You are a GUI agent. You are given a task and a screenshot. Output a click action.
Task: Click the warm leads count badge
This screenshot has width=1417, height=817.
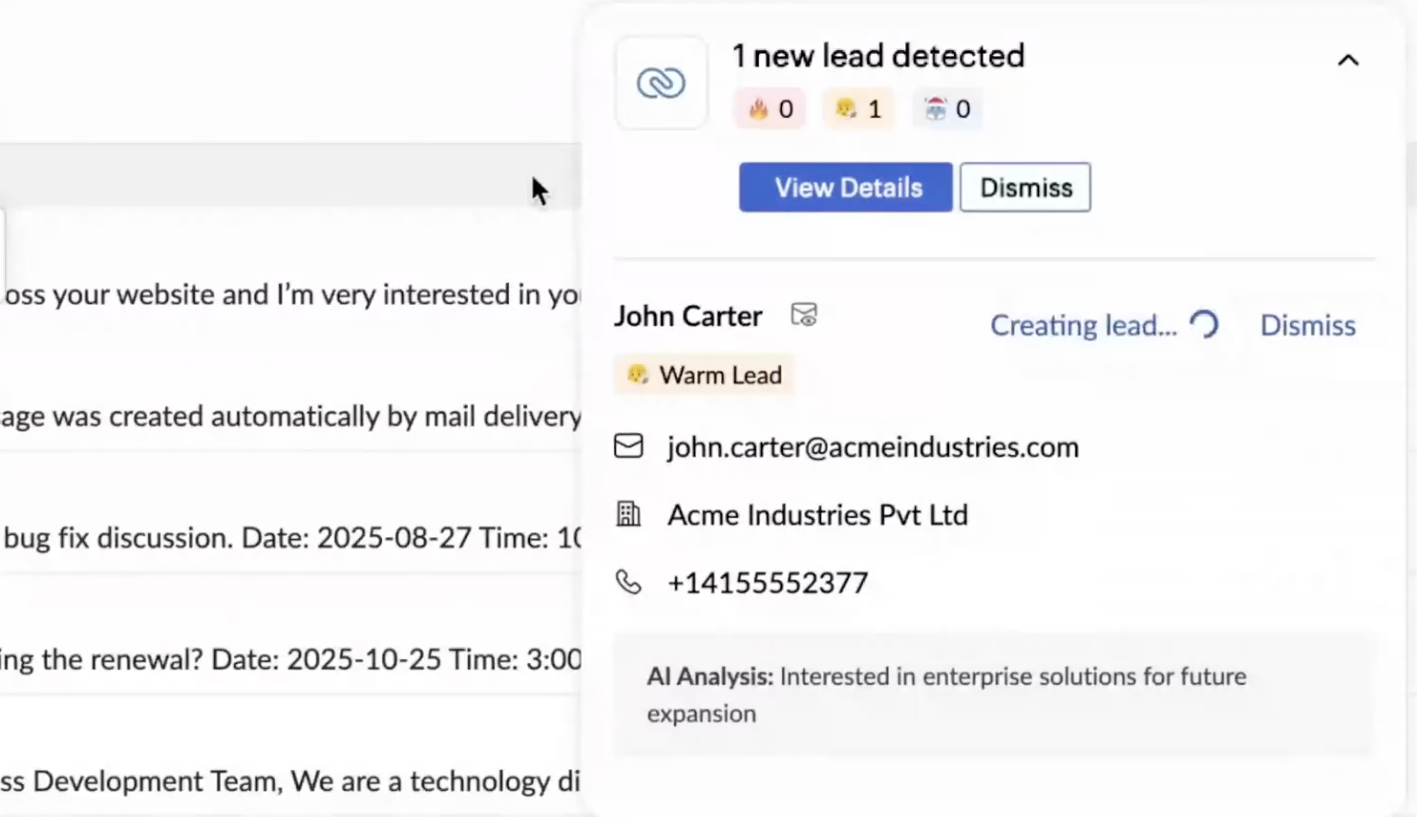point(858,109)
